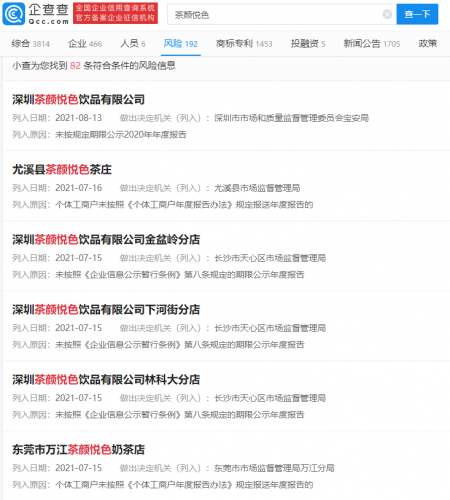Select the 人员 6 tab
Screen dimensions: 450x500
click(133, 44)
